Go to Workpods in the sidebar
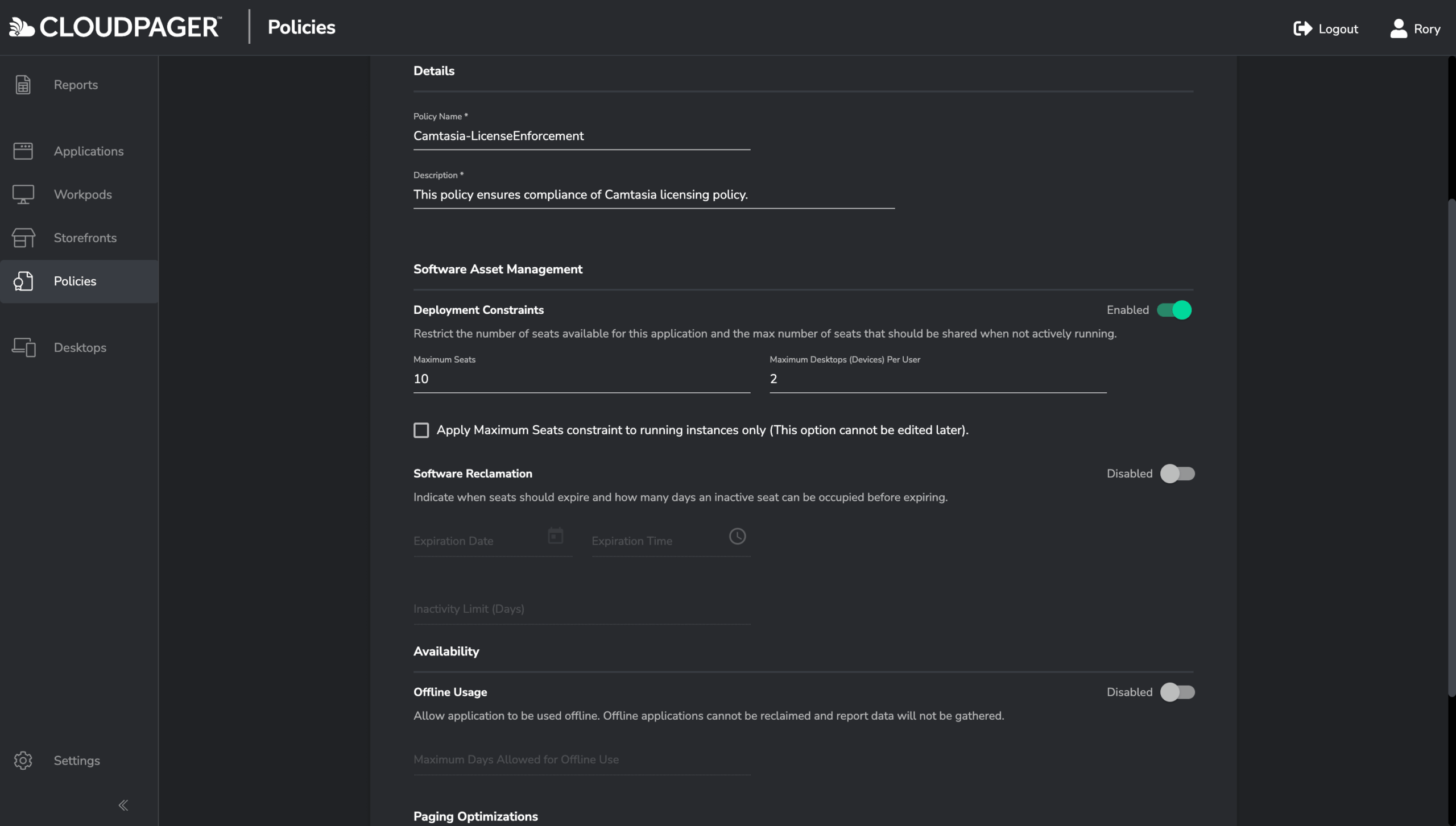Image resolution: width=1456 pixels, height=826 pixels. click(79, 194)
